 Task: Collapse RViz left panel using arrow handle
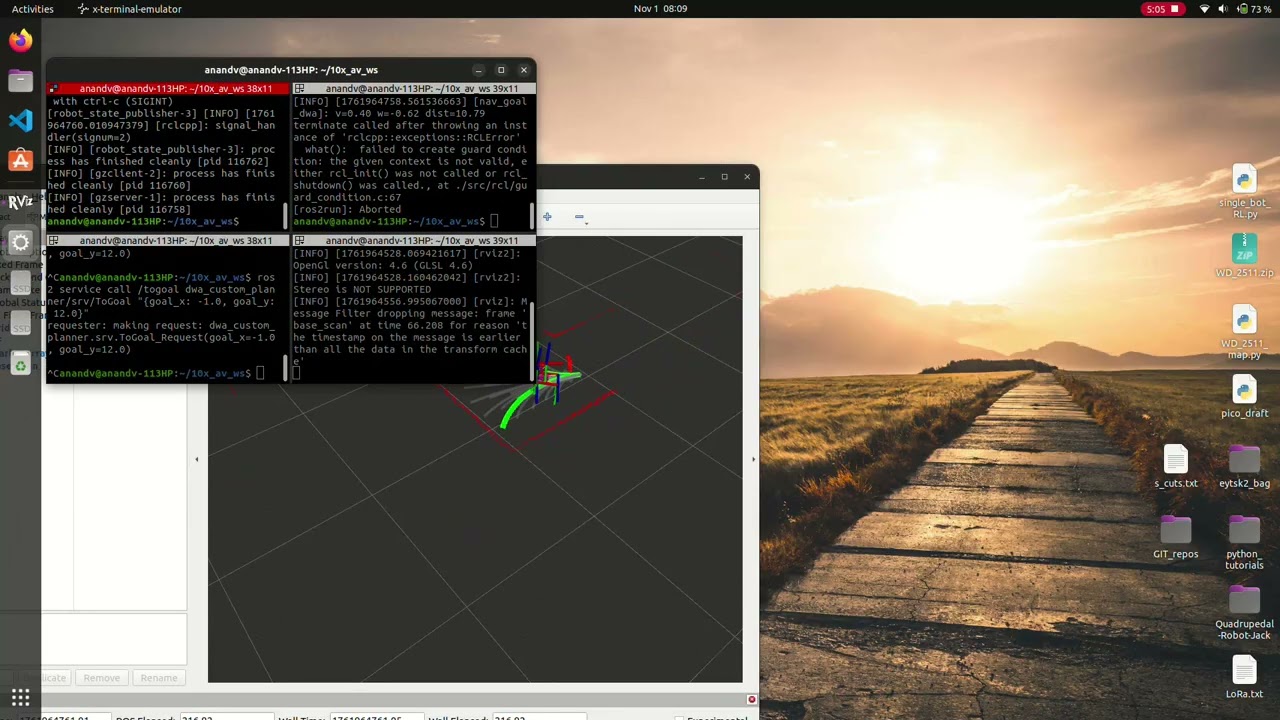click(197, 459)
